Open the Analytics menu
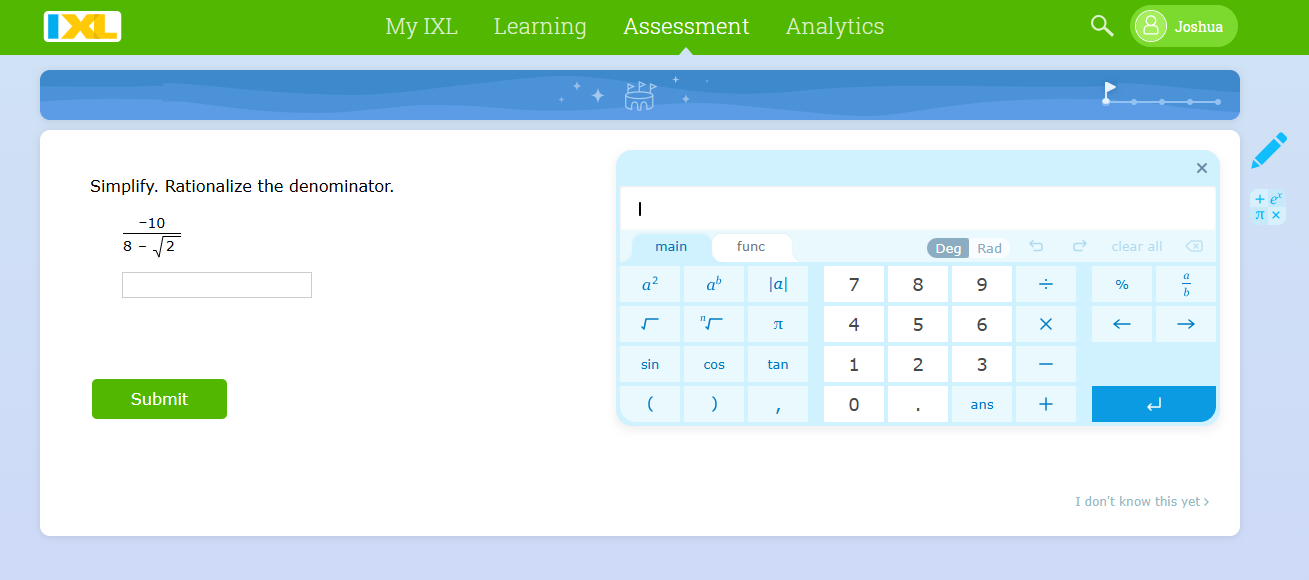Viewport: 1309px width, 580px height. click(x=834, y=26)
